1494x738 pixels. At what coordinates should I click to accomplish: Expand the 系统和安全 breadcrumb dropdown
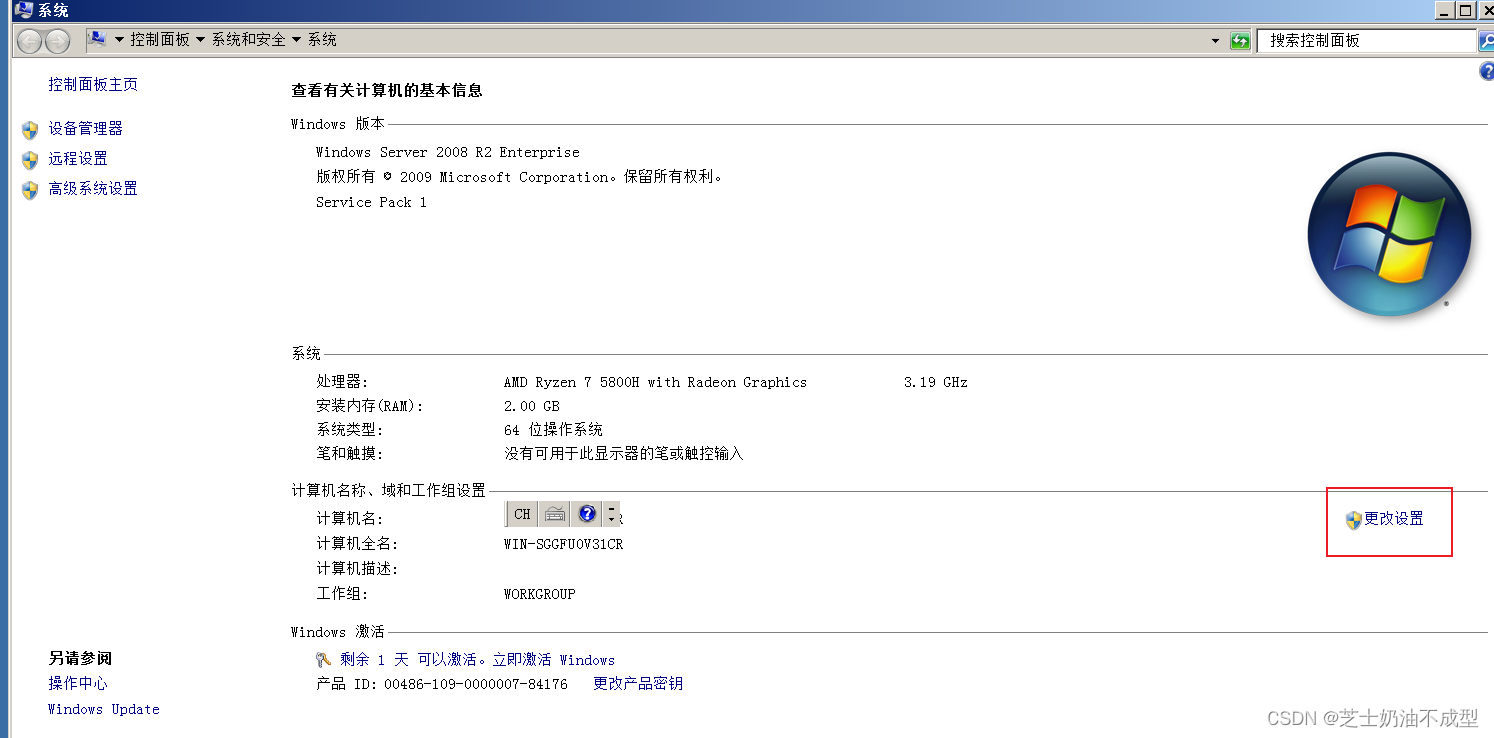tap(296, 41)
